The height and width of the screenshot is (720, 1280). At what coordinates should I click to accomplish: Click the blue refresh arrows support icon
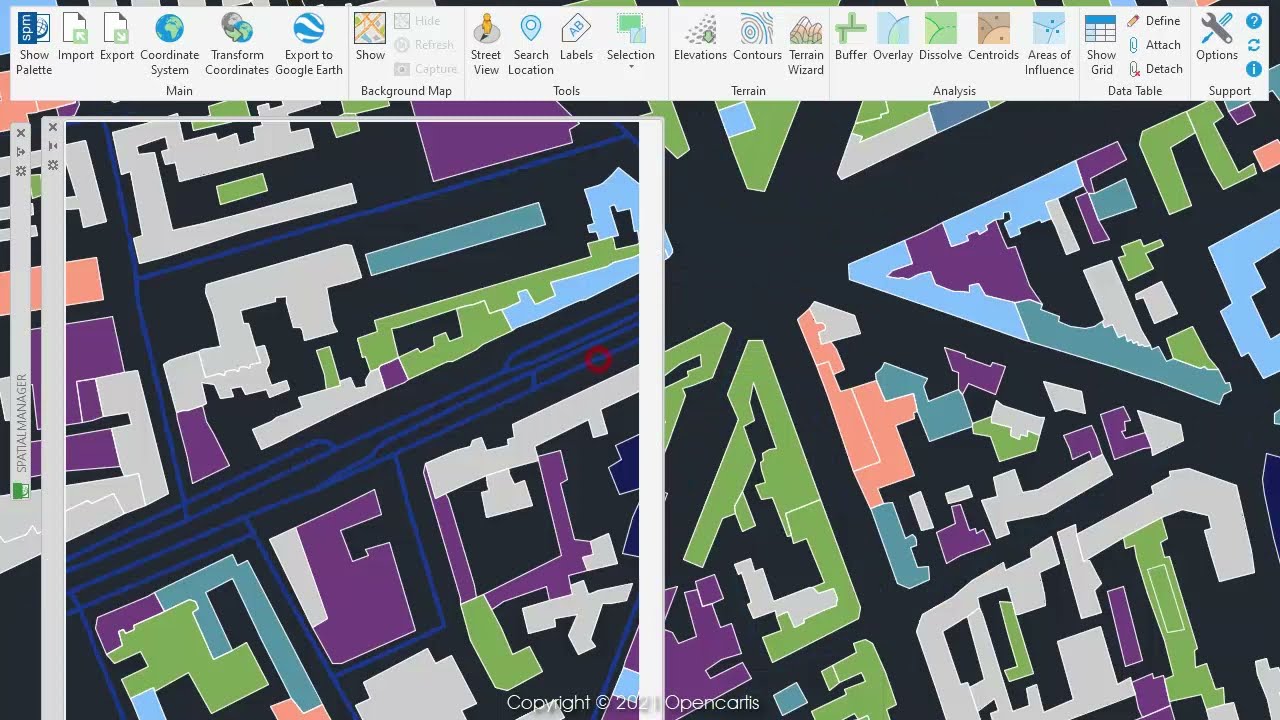coord(1254,45)
